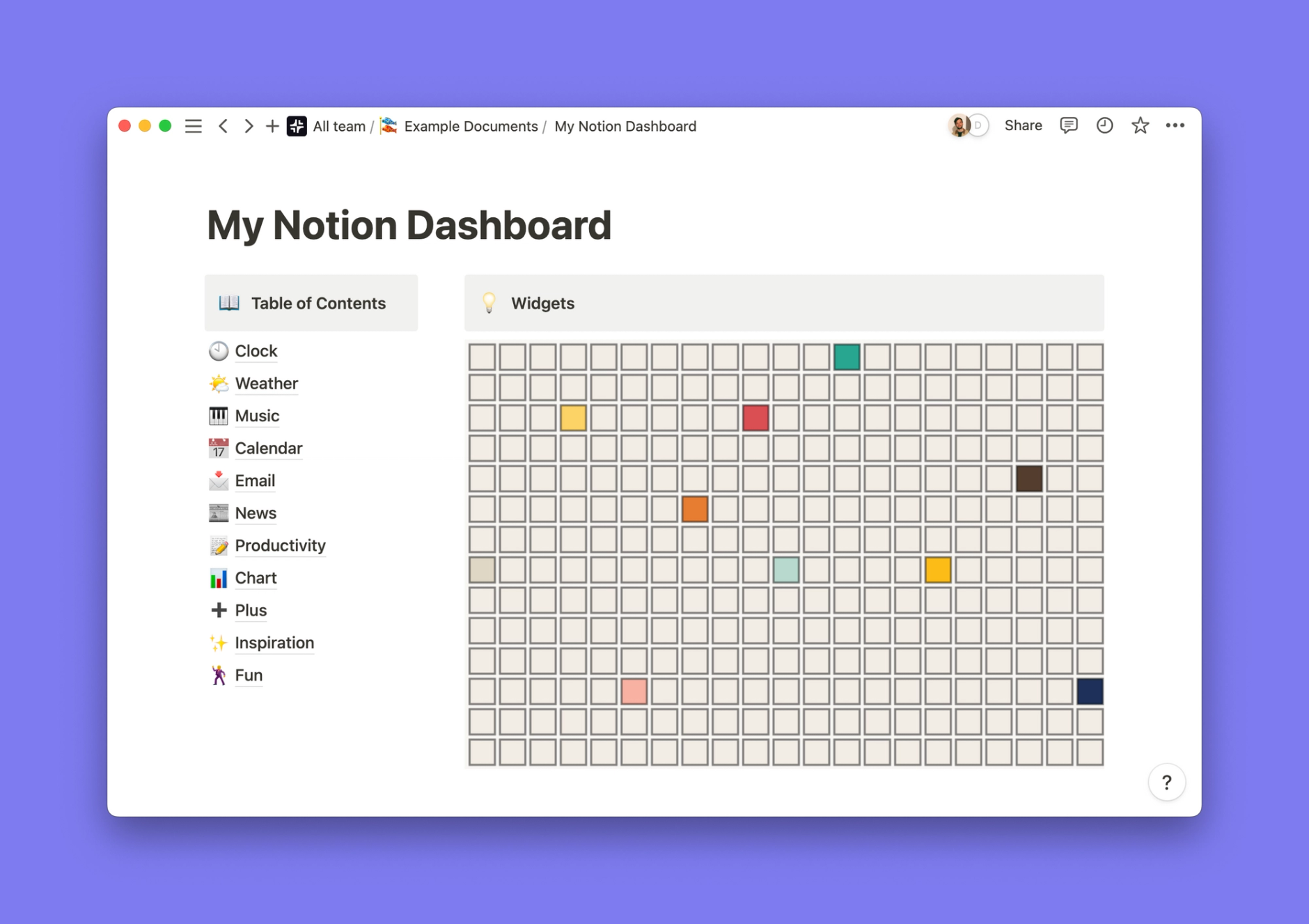
Task: Select the Widgets heading text
Action: 542,303
